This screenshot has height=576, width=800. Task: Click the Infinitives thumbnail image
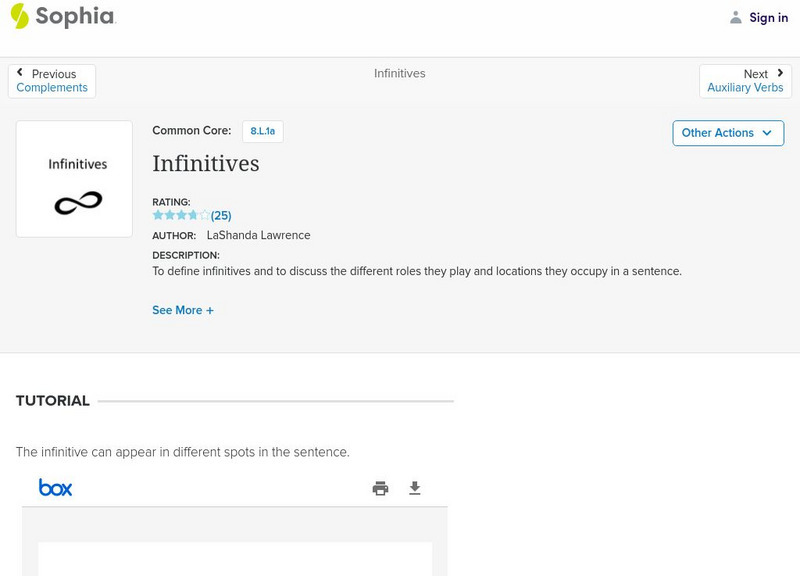73,178
